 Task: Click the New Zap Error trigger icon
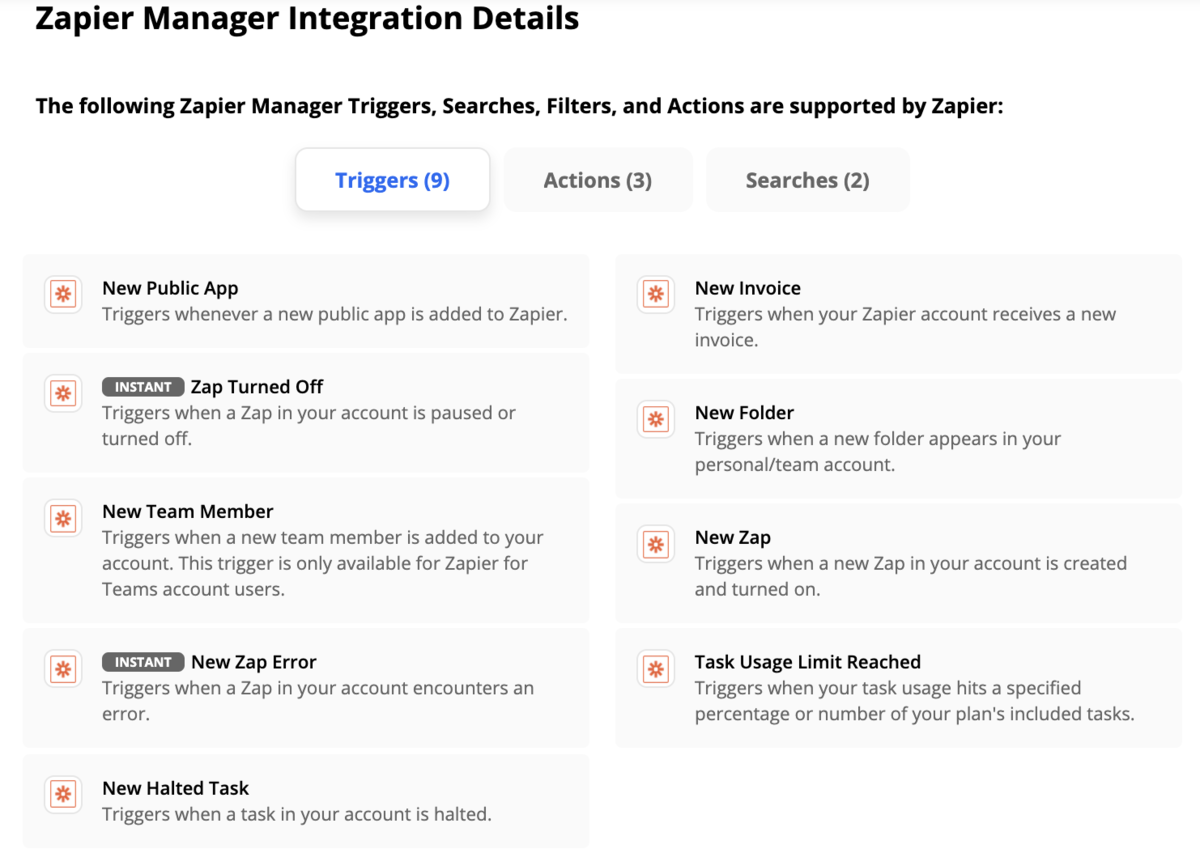pyautogui.click(x=63, y=668)
